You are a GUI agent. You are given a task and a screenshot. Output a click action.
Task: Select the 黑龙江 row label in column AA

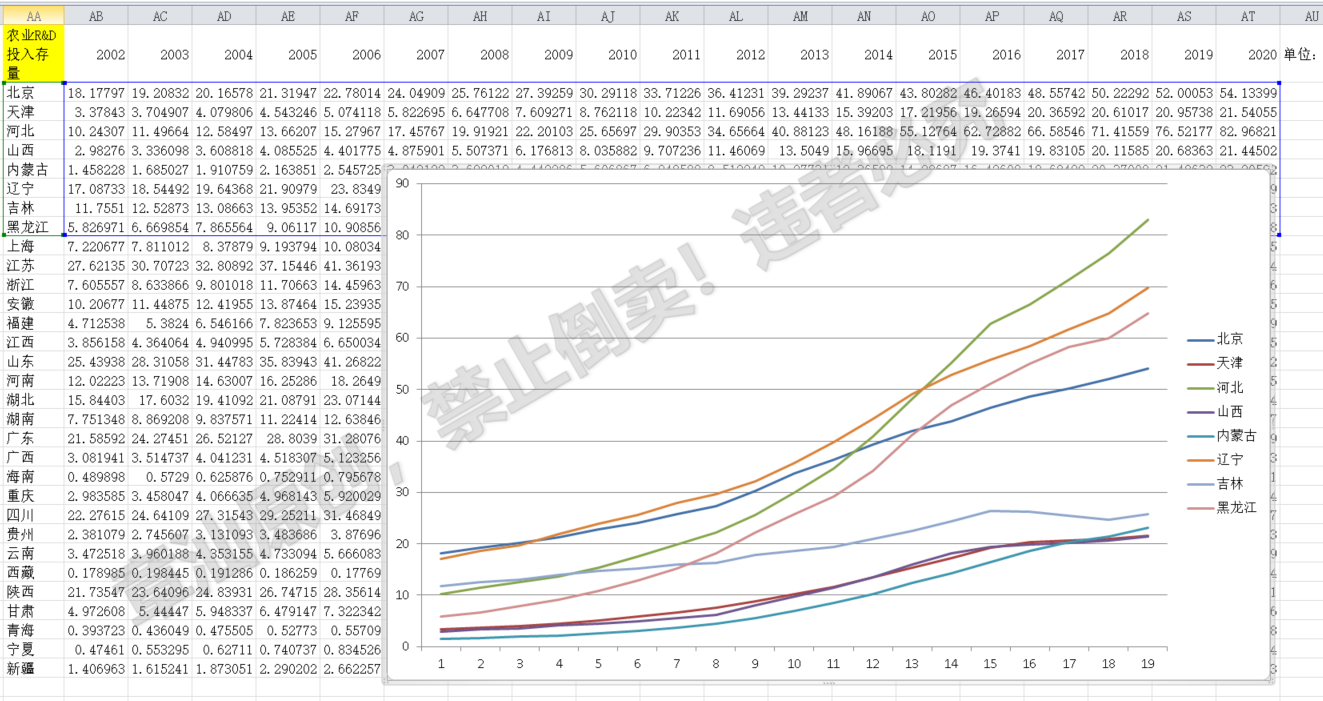pos(33,226)
